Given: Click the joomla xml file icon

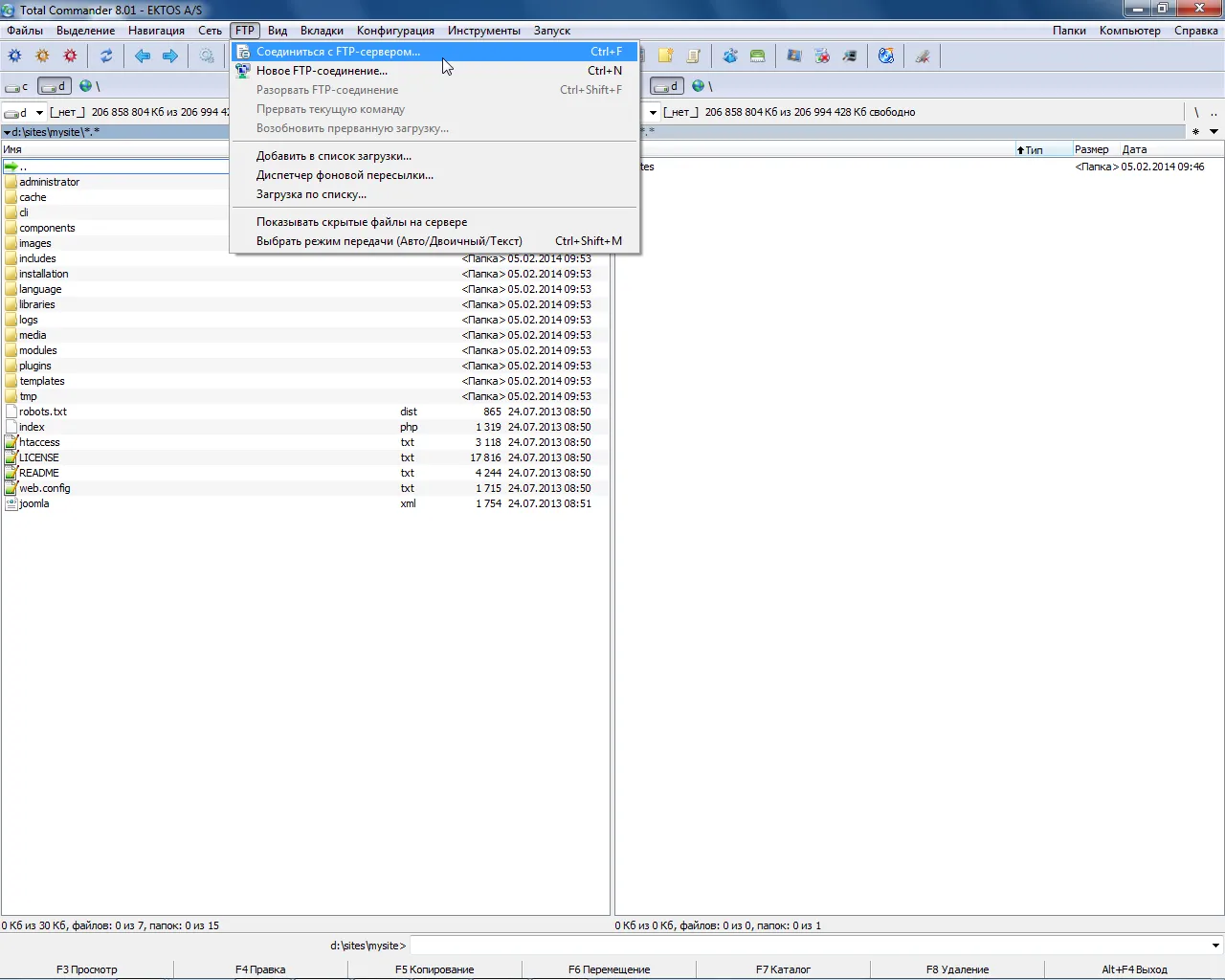Looking at the screenshot, I should coord(11,503).
